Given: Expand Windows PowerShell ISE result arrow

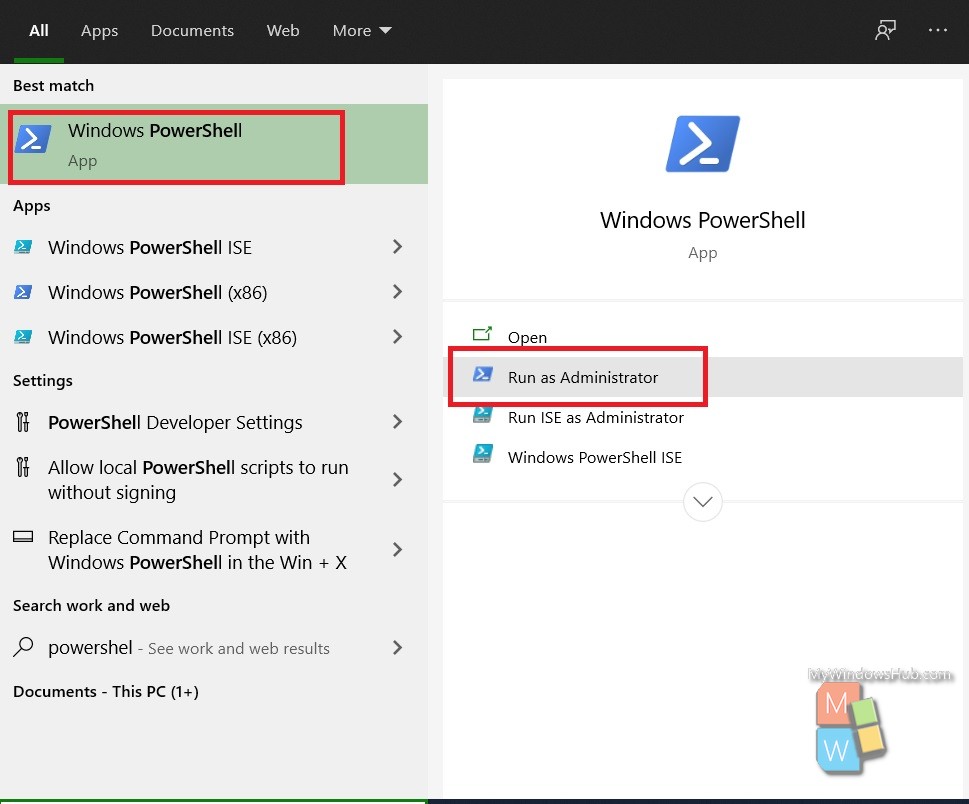Looking at the screenshot, I should 397,247.
